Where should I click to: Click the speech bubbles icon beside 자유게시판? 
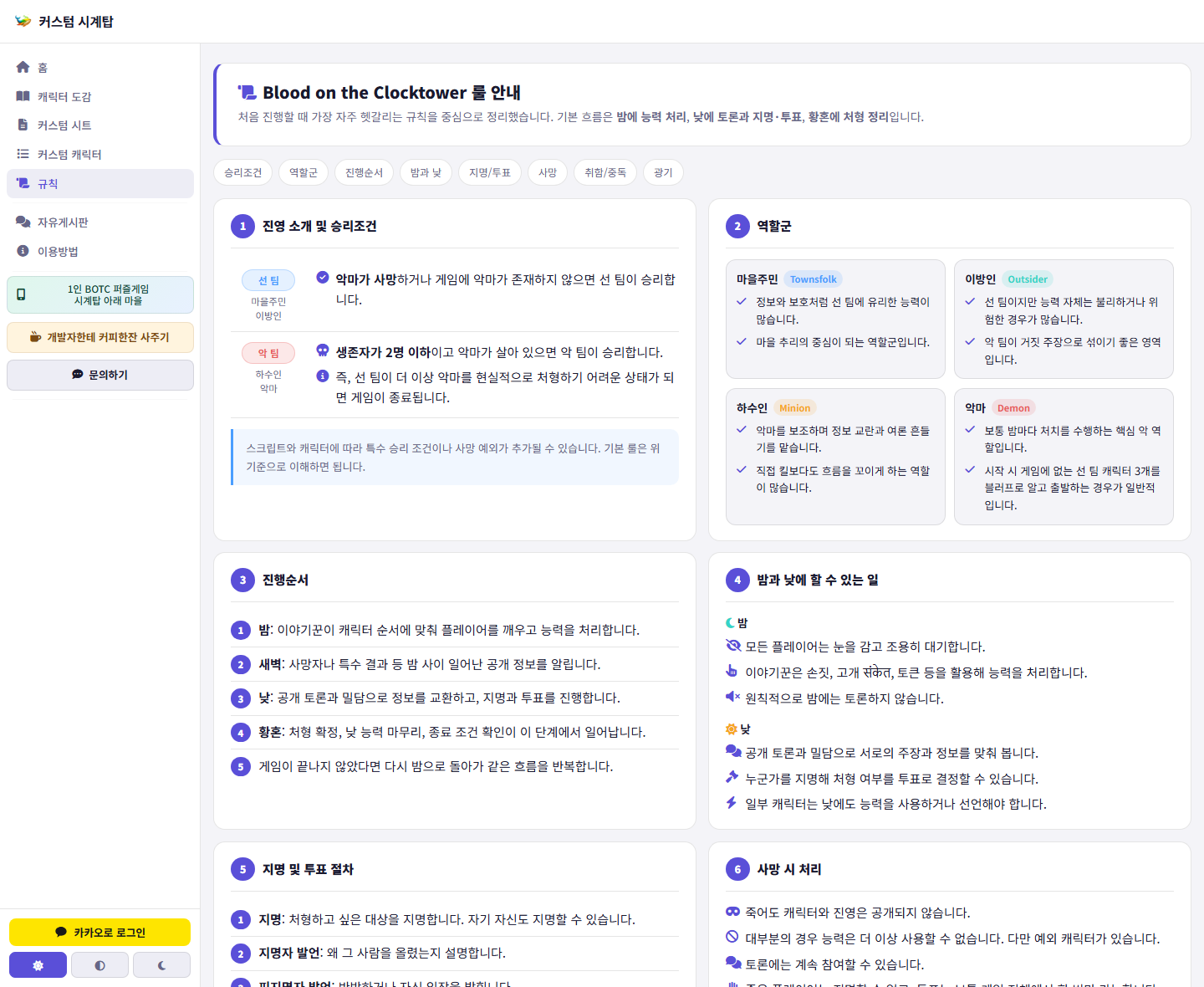(x=23, y=222)
